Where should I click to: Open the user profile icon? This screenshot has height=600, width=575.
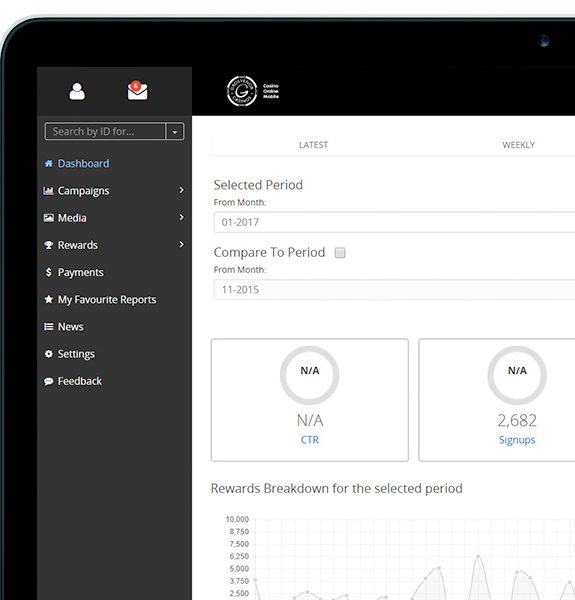pyautogui.click(x=77, y=91)
